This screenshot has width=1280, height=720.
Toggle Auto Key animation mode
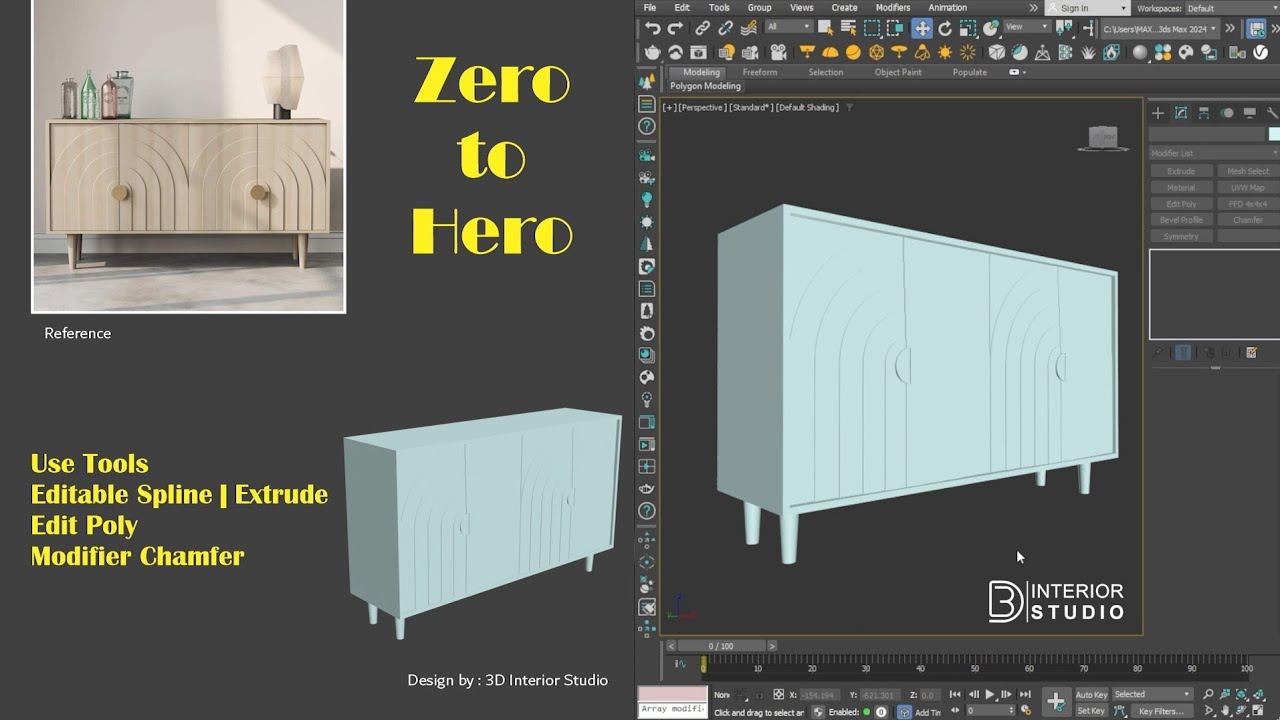click(1090, 695)
